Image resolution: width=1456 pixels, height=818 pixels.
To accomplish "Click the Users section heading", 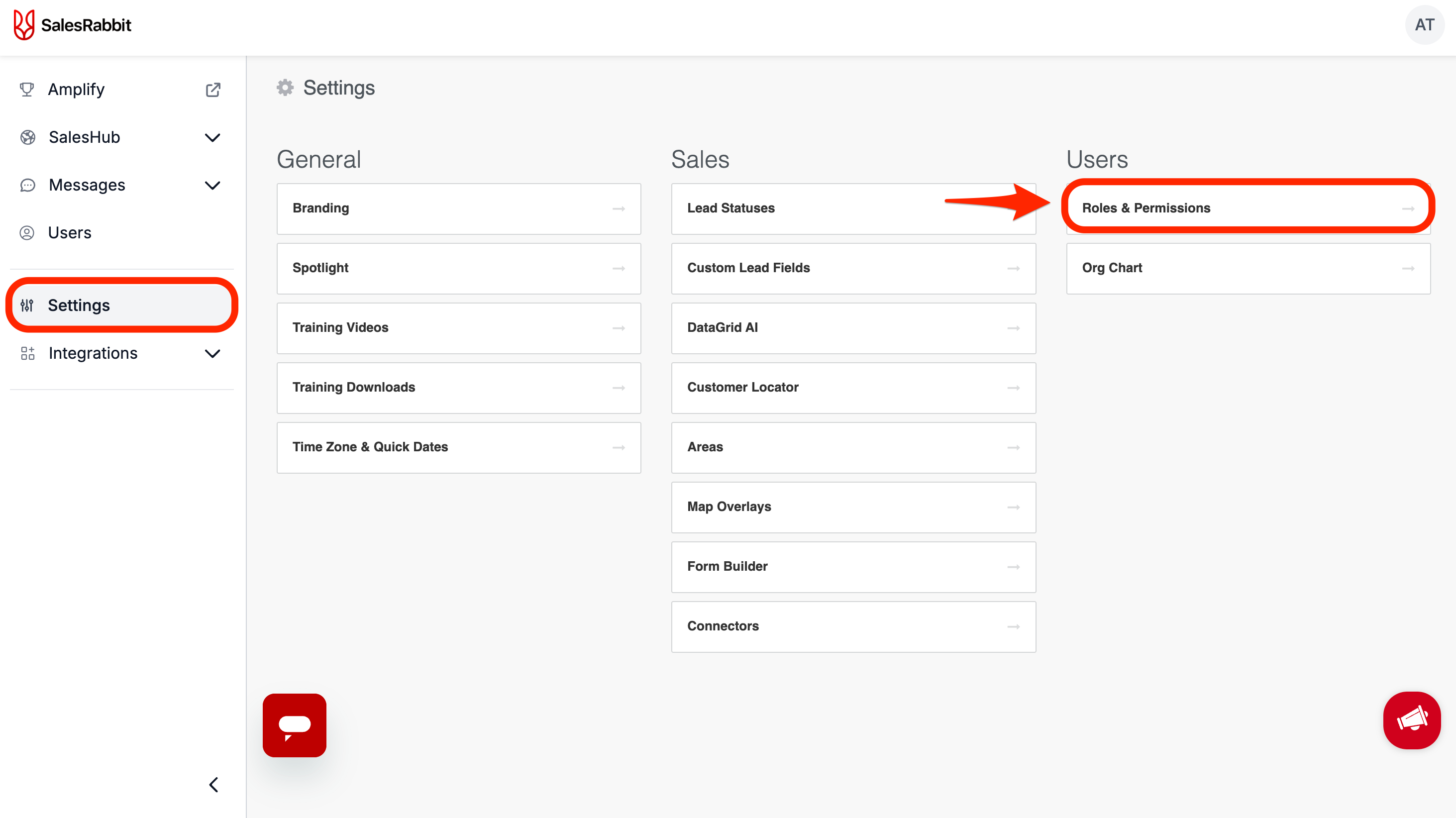I will [1097, 159].
